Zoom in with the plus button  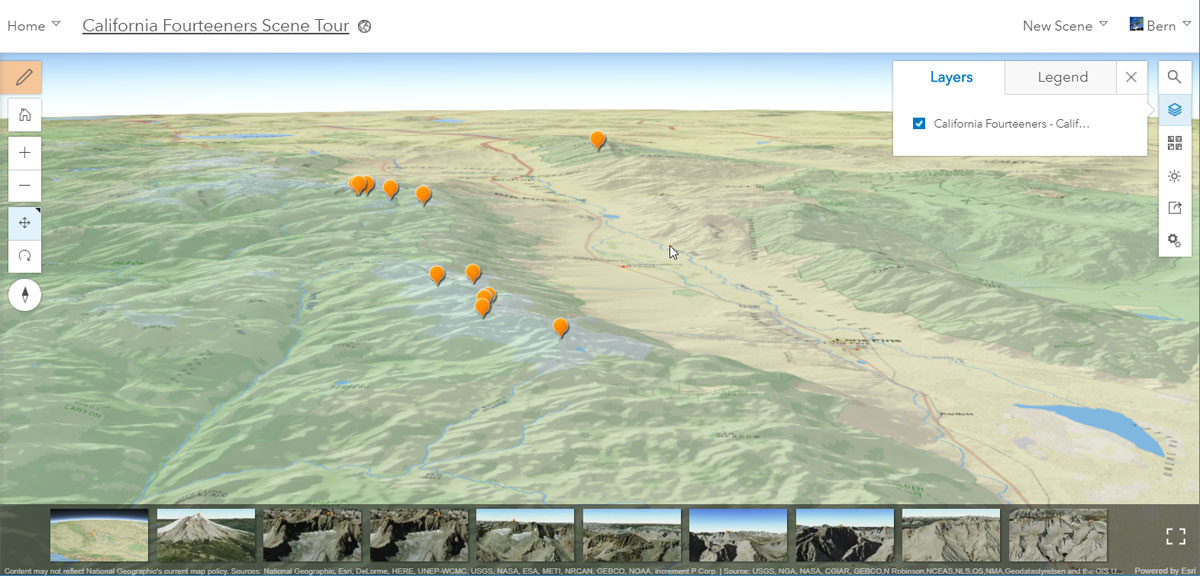(x=24, y=153)
